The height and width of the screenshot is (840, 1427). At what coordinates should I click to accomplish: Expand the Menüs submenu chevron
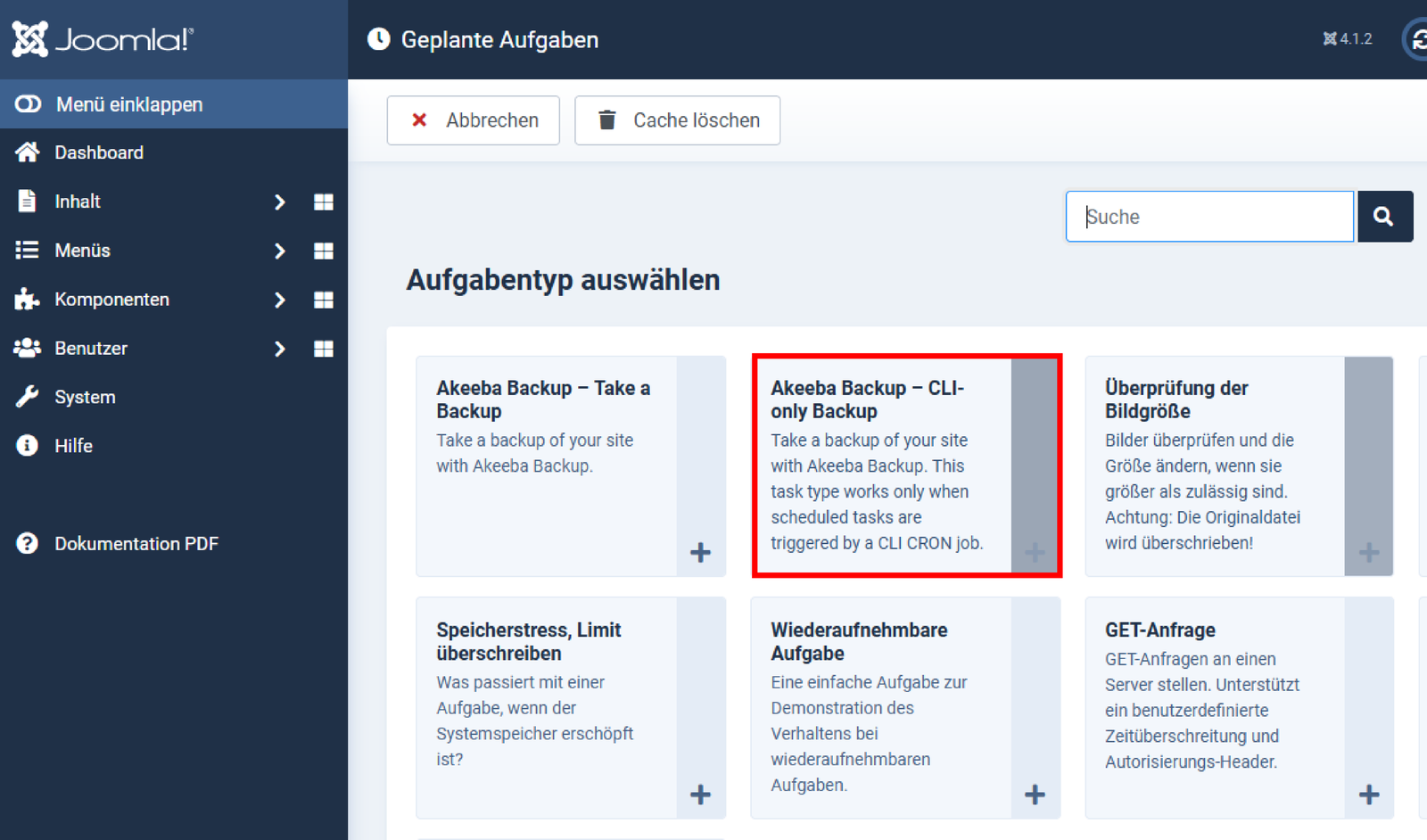tap(279, 251)
